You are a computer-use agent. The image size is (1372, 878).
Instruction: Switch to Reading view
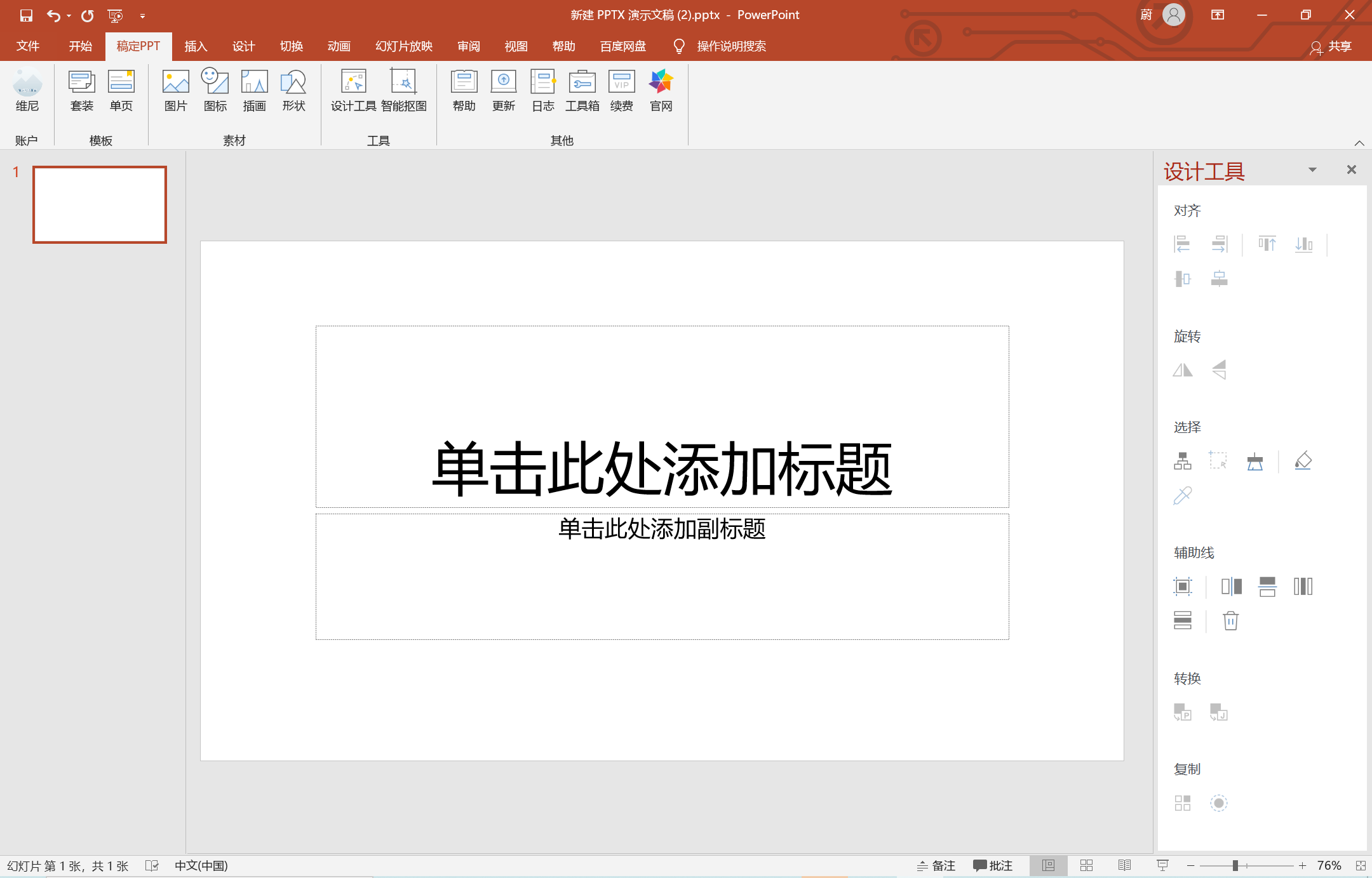click(1124, 865)
